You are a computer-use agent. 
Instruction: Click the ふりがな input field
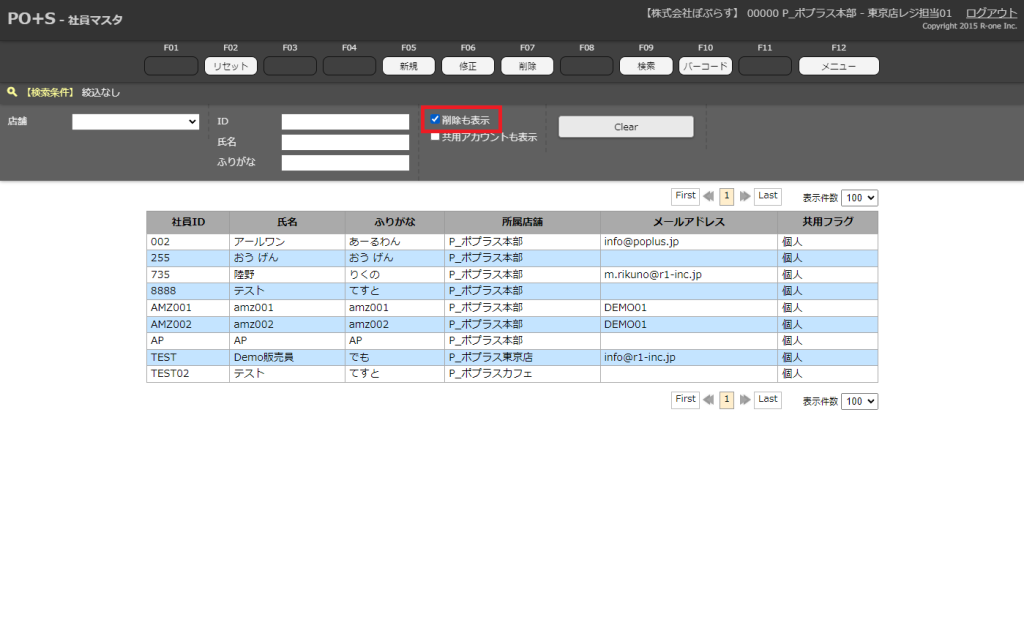[345, 163]
